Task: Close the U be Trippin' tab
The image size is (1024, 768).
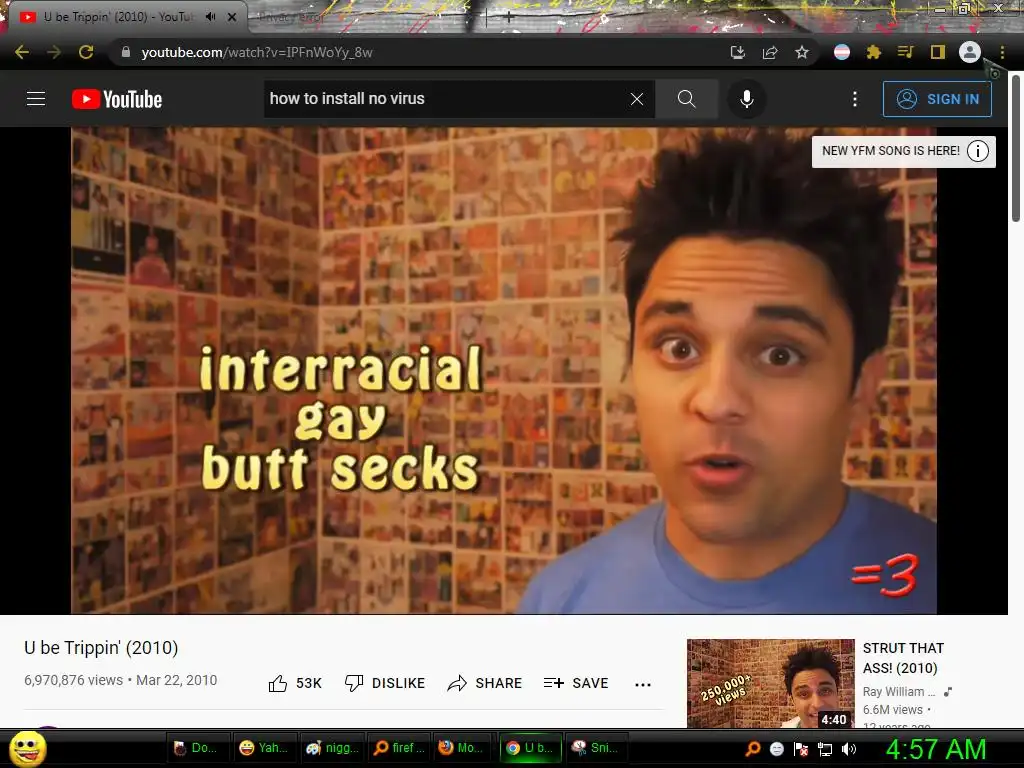Action: click(232, 17)
